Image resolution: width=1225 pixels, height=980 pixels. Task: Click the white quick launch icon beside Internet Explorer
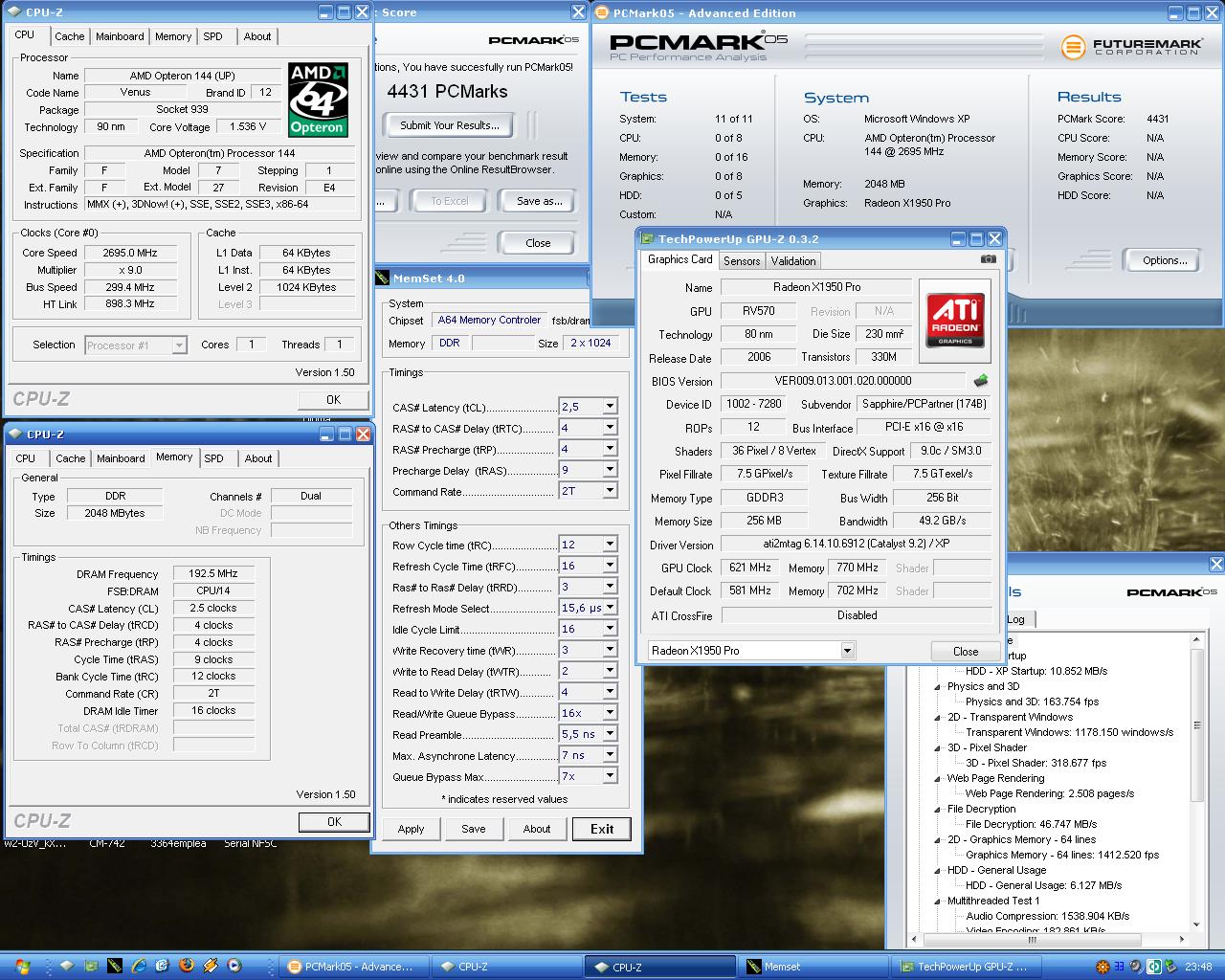pos(162,966)
